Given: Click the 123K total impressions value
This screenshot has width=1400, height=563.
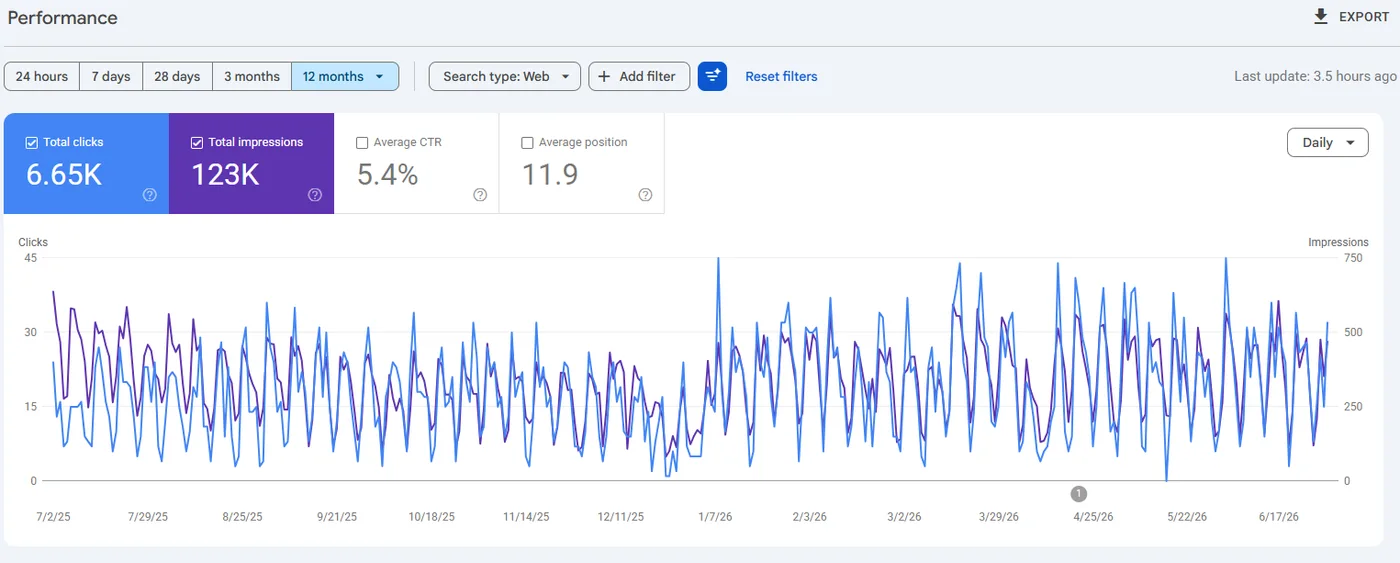Looking at the screenshot, I should coord(225,174).
